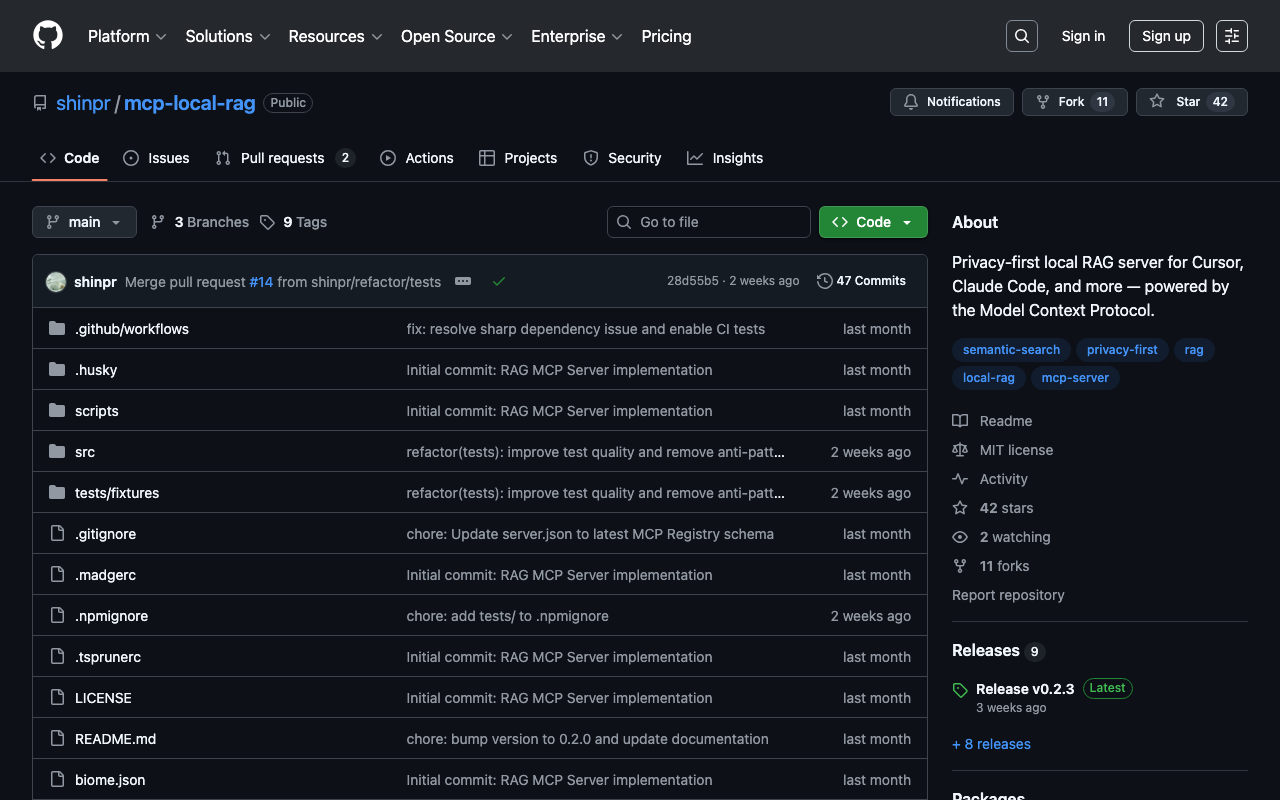
Task: Open the '+ 8 releases' link
Action: [x=991, y=744]
